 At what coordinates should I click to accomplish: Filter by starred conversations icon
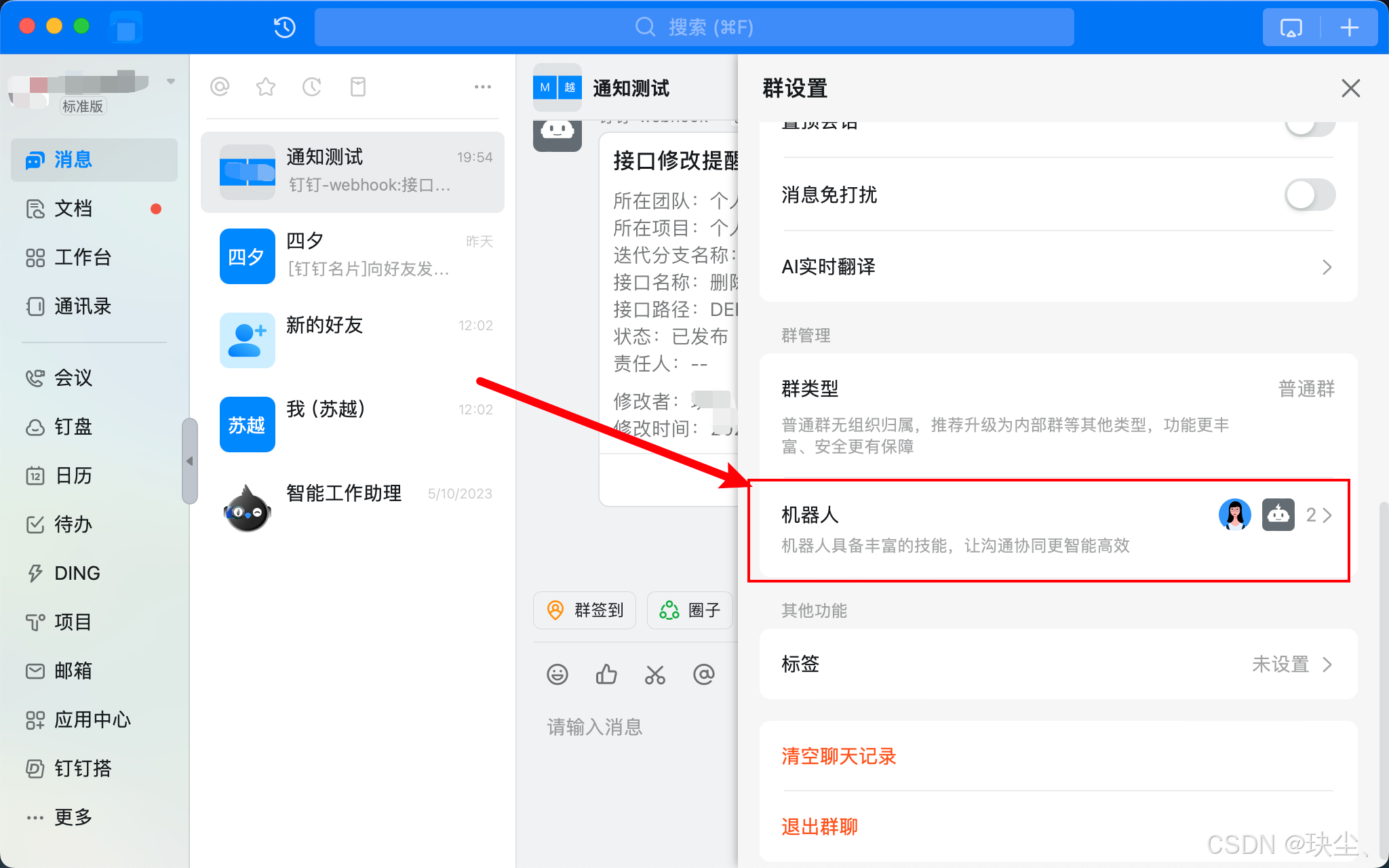[266, 86]
